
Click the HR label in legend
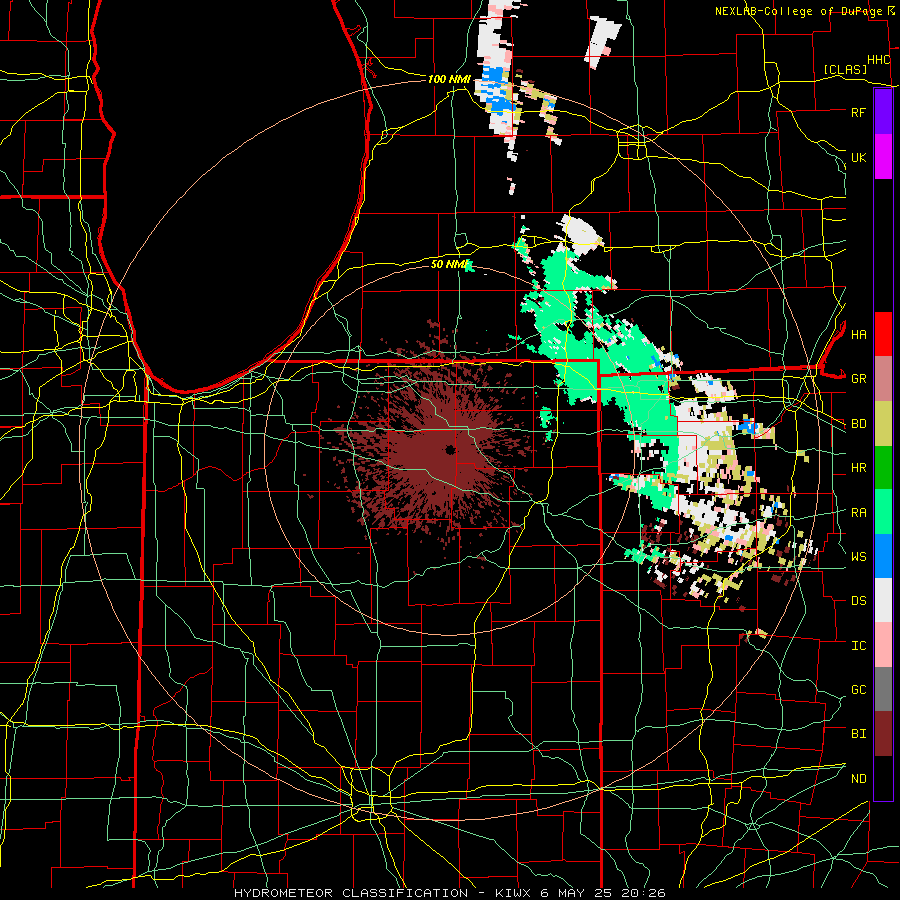(x=858, y=468)
